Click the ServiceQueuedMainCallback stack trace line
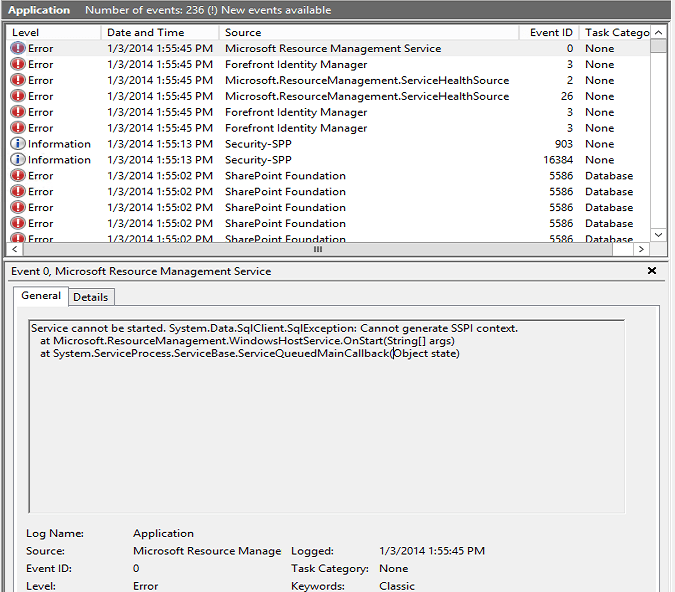This screenshot has height=592, width=675. click(x=250, y=353)
